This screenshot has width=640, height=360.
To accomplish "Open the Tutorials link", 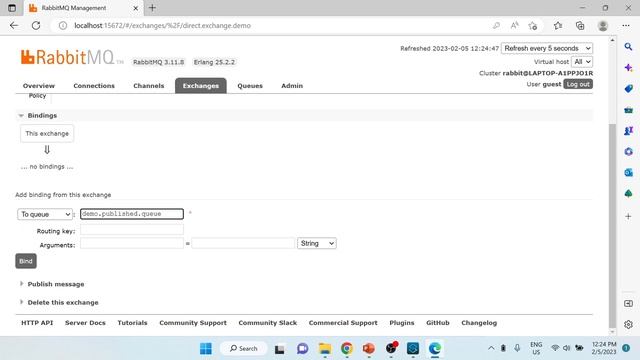I will 132,323.
